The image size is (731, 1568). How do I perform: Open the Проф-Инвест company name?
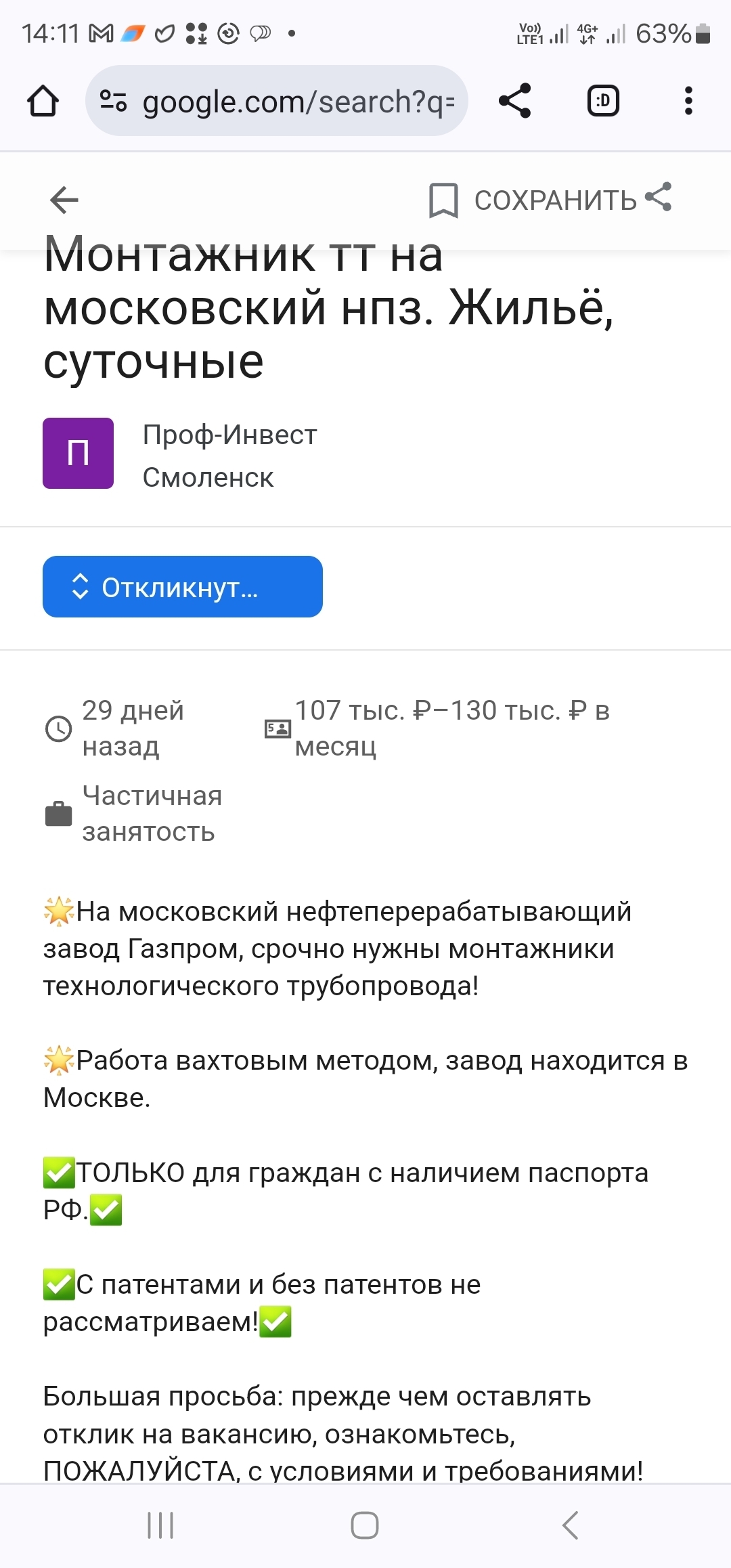pos(229,435)
